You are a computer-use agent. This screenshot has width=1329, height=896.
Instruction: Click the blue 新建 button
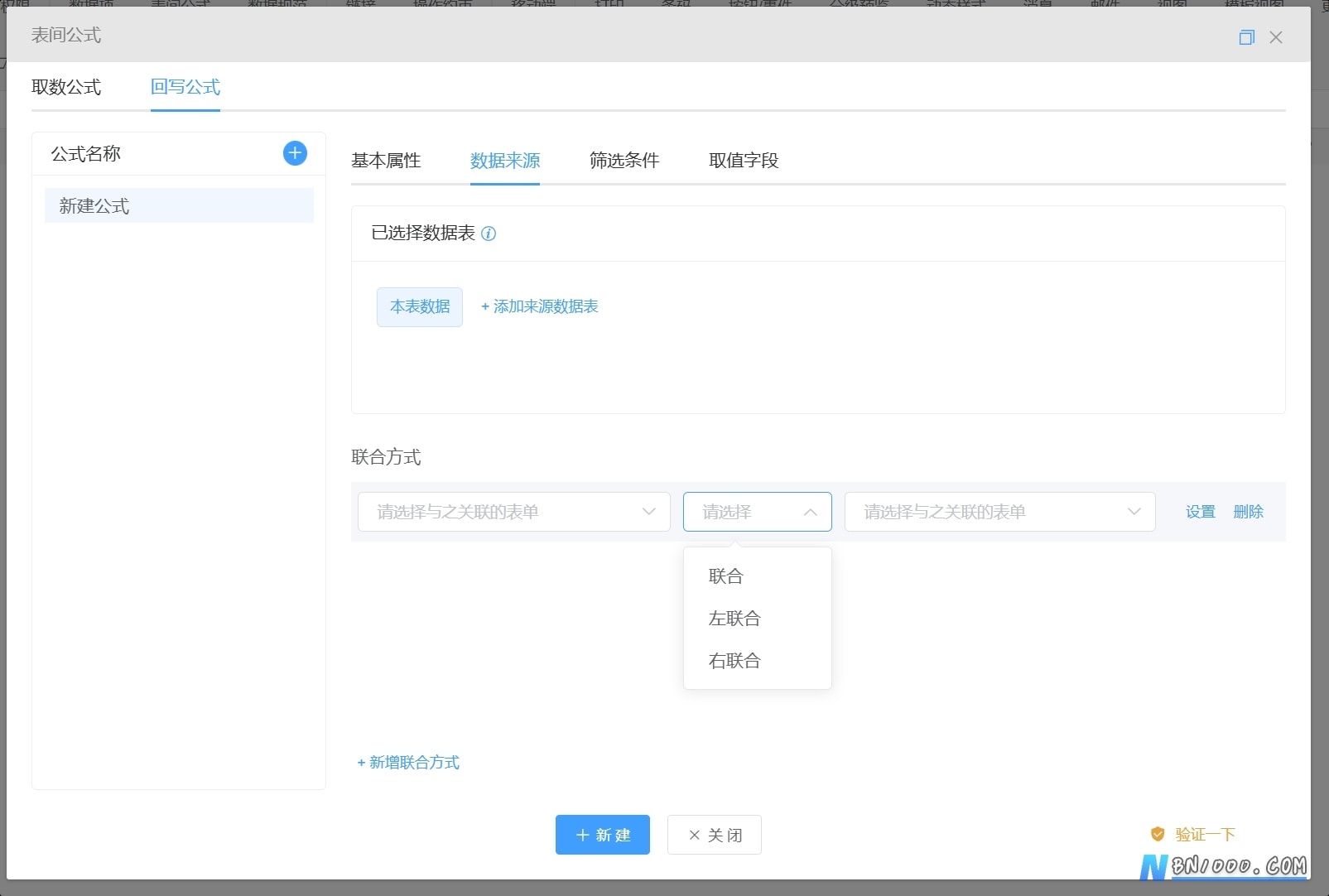[x=603, y=835]
